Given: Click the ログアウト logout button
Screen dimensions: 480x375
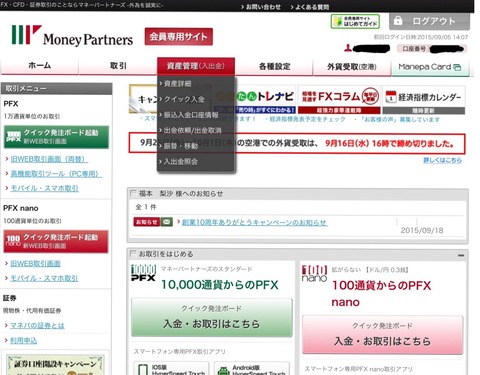Looking at the screenshot, I should (429, 21).
